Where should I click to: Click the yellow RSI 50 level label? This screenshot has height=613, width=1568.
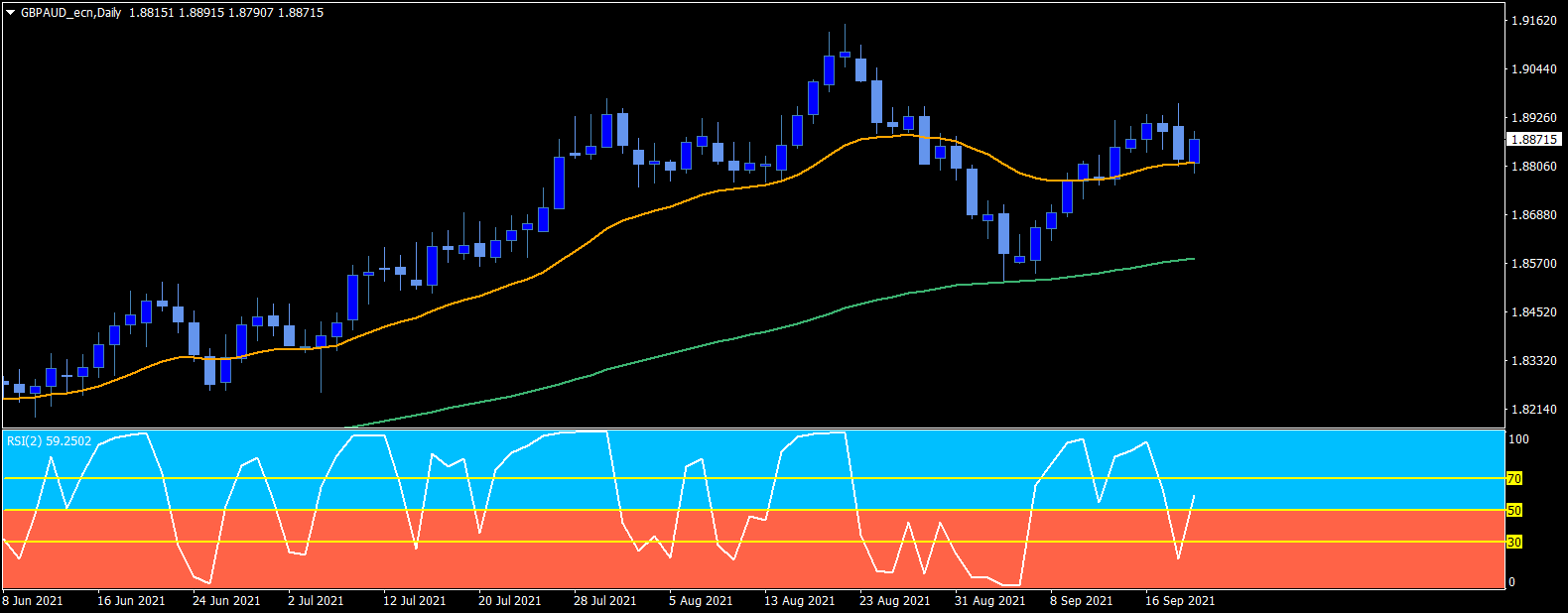[1514, 511]
